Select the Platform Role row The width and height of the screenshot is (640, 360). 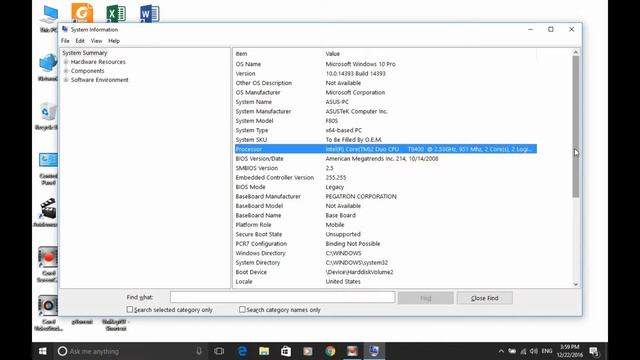click(386, 225)
